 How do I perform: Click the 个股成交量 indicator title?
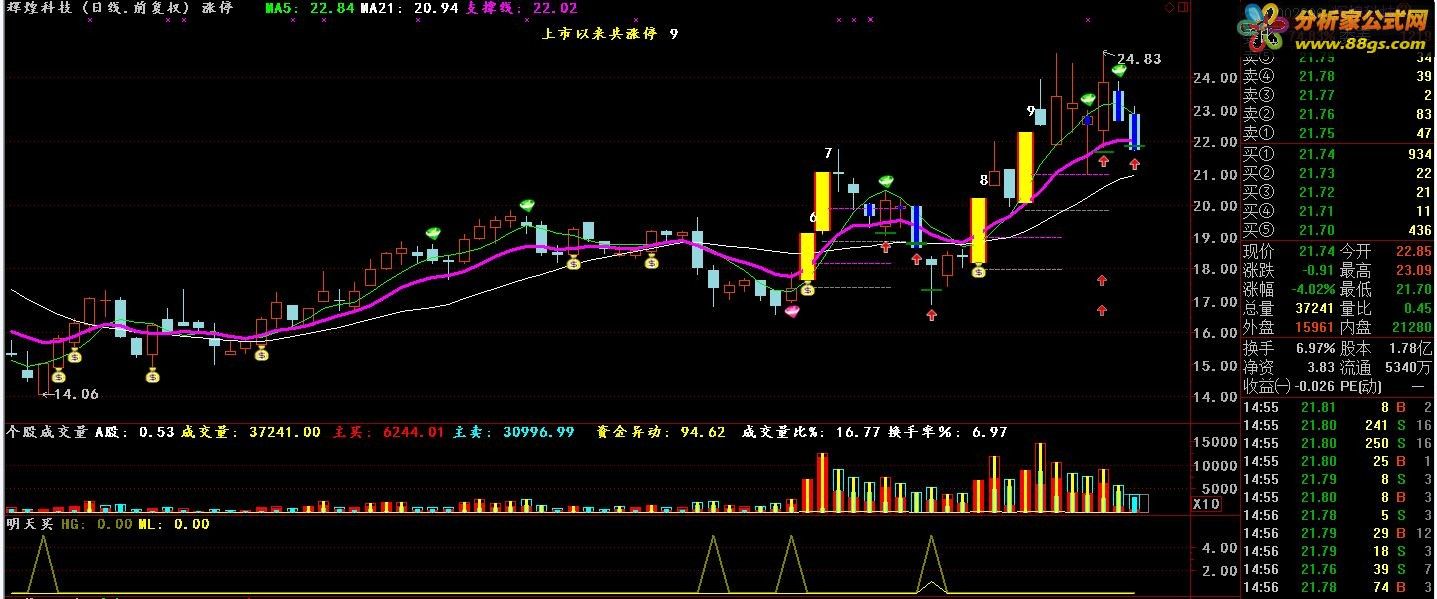pos(47,432)
